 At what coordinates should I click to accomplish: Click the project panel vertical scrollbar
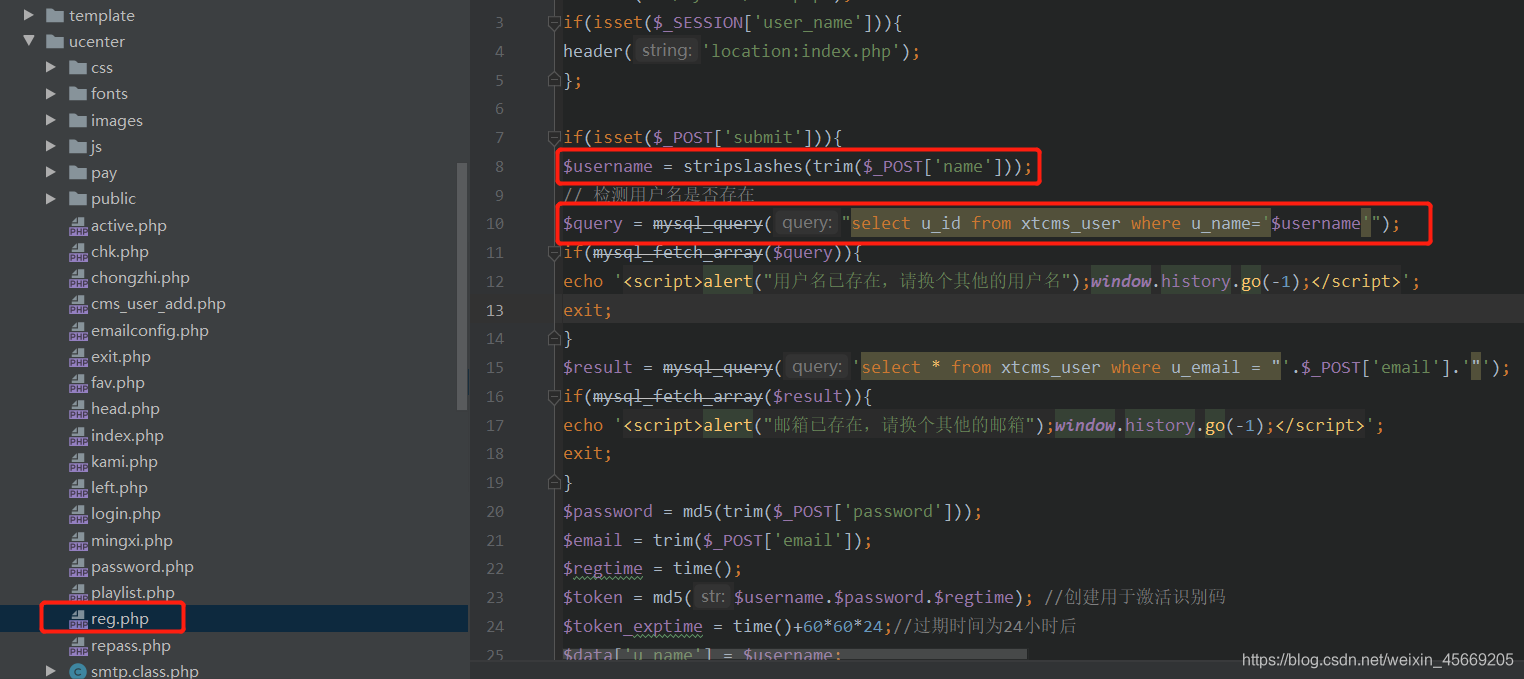462,285
